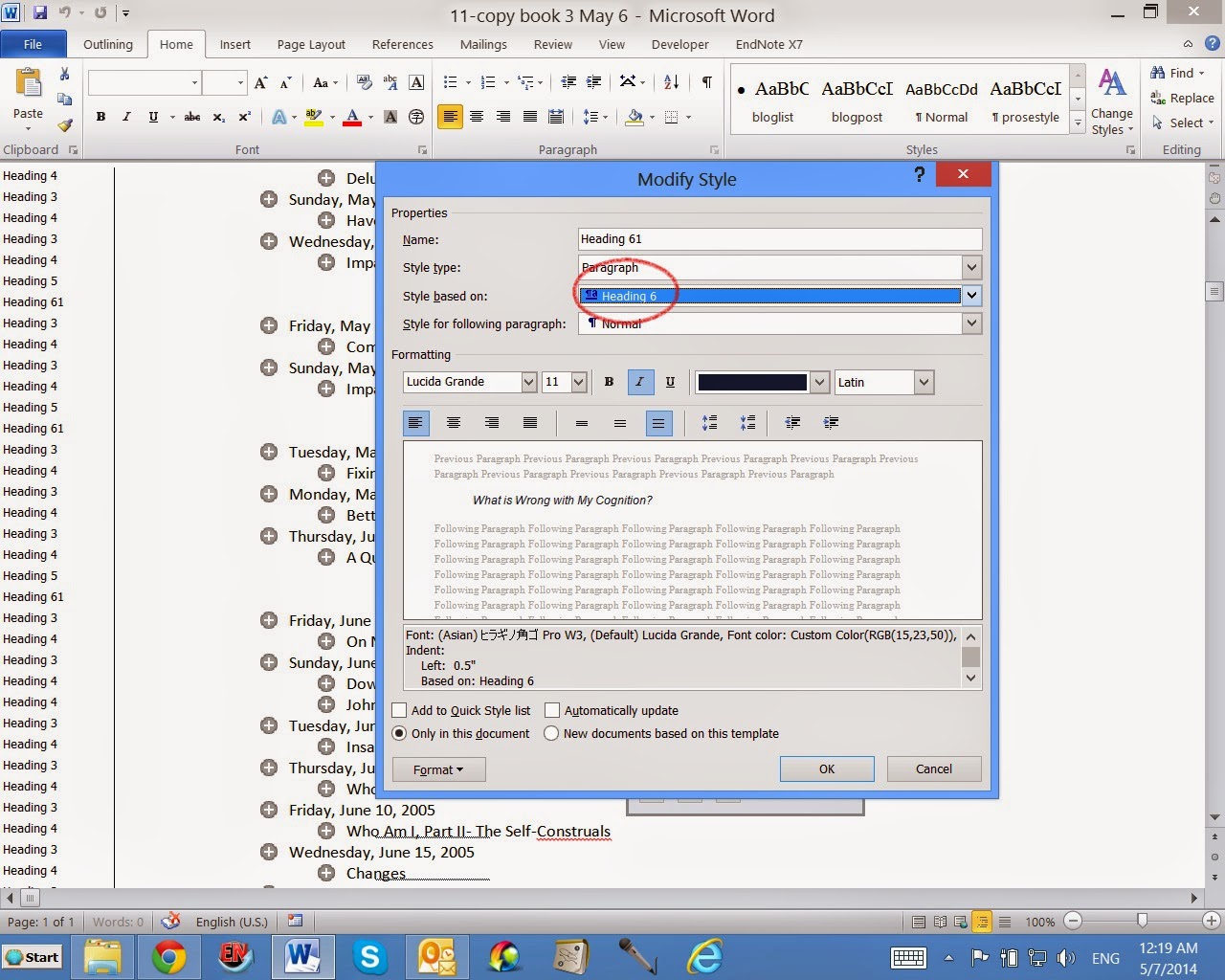Image resolution: width=1225 pixels, height=980 pixels.
Task: Click Cancel in Modify Style dialog
Action: point(934,769)
